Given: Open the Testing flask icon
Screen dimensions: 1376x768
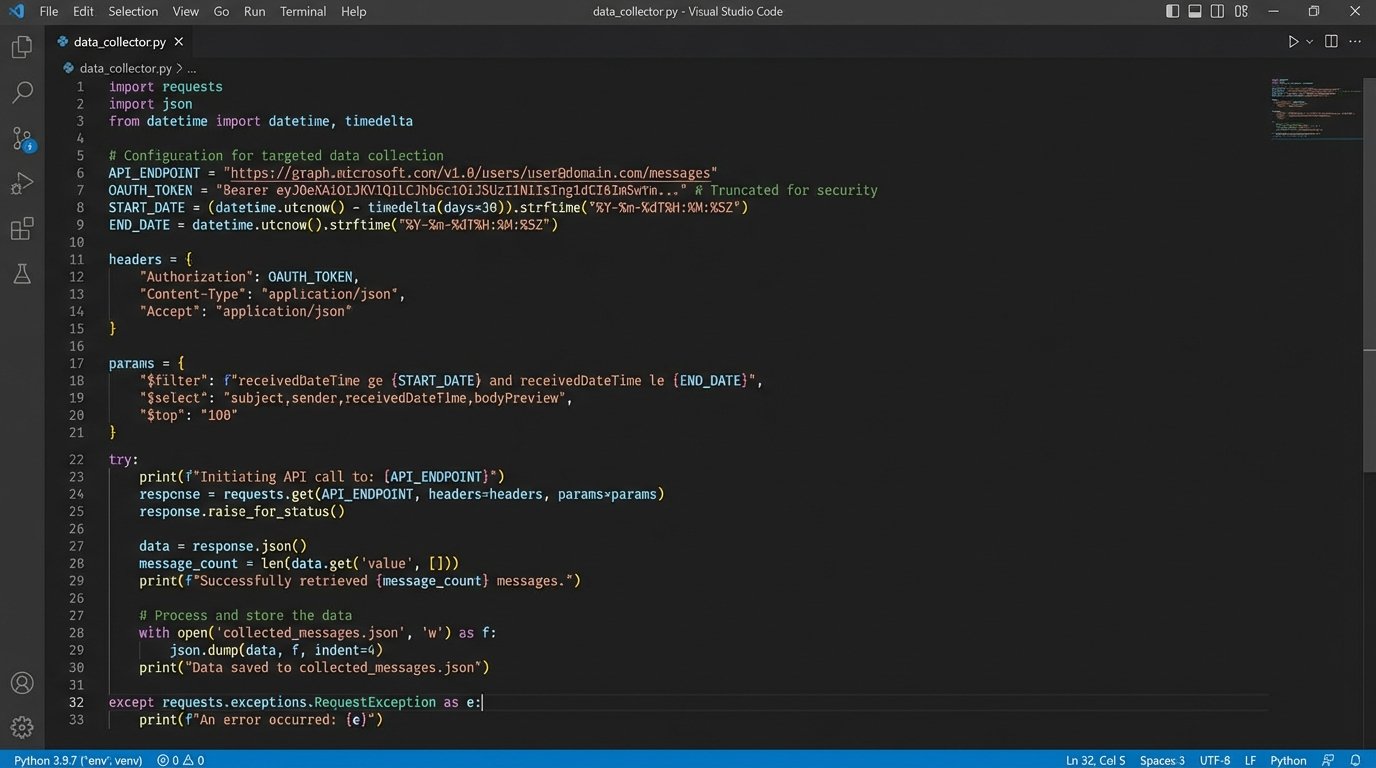Looking at the screenshot, I should (21, 275).
